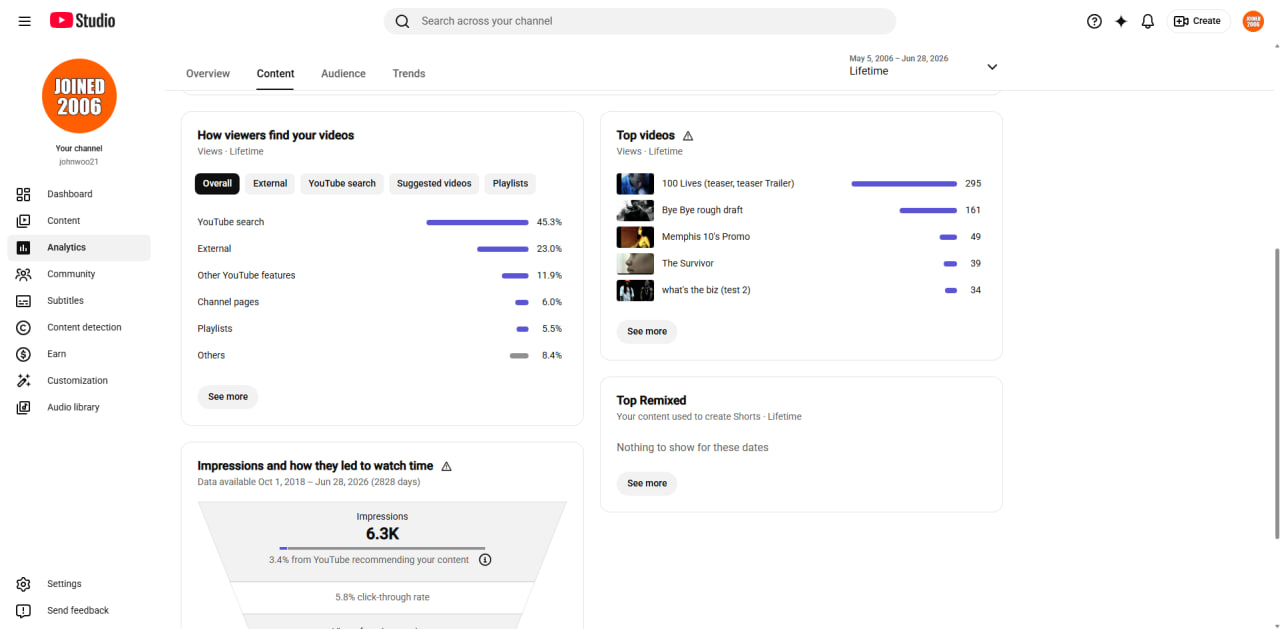
Task: Open the account avatar menu
Action: 1253,21
